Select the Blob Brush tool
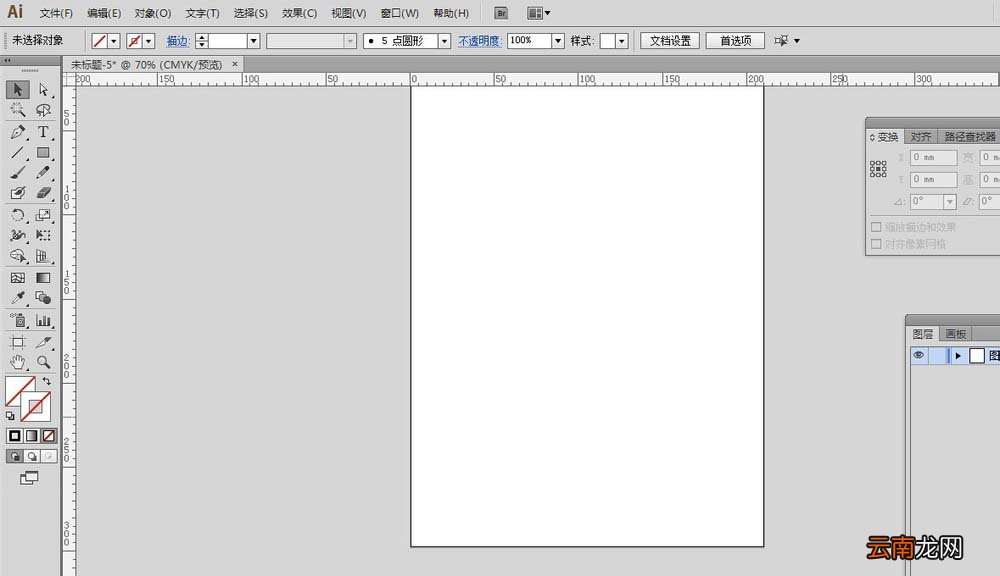1000x576 pixels. click(x=18, y=193)
